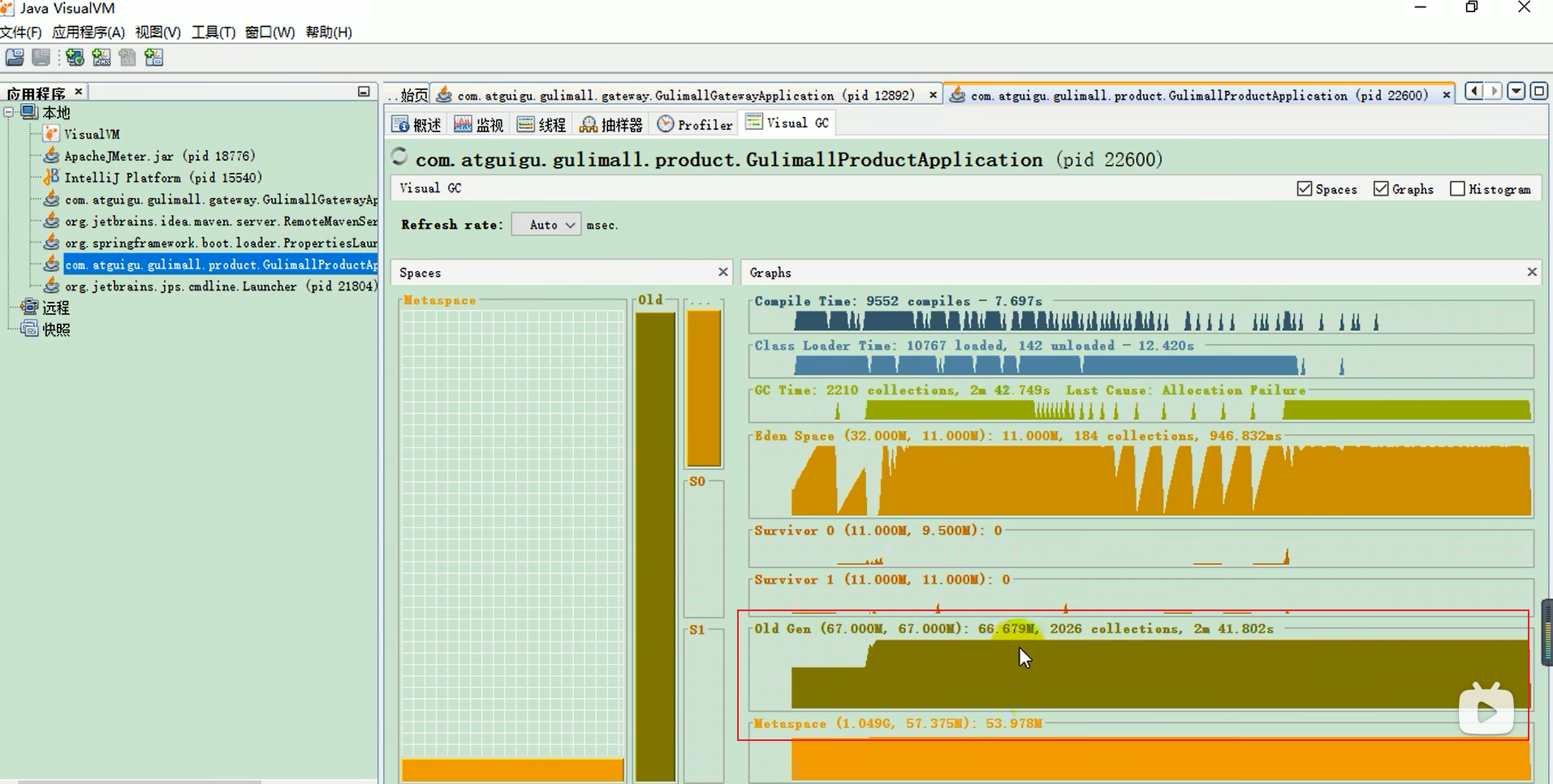Open the 工具(T) menu
Screen dimensions: 1553x784
tap(214, 32)
